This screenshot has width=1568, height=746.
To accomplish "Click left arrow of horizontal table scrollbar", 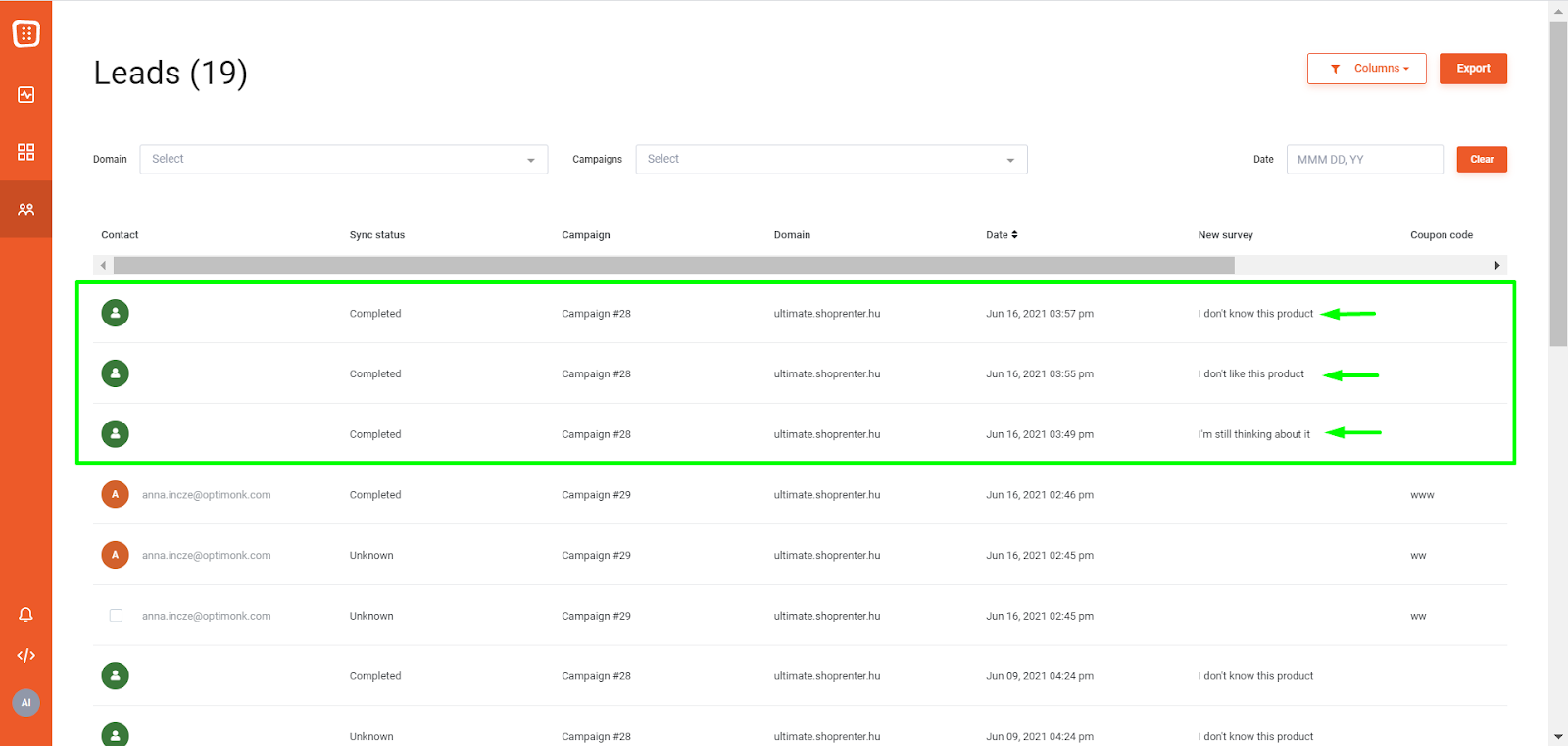I will [103, 265].
